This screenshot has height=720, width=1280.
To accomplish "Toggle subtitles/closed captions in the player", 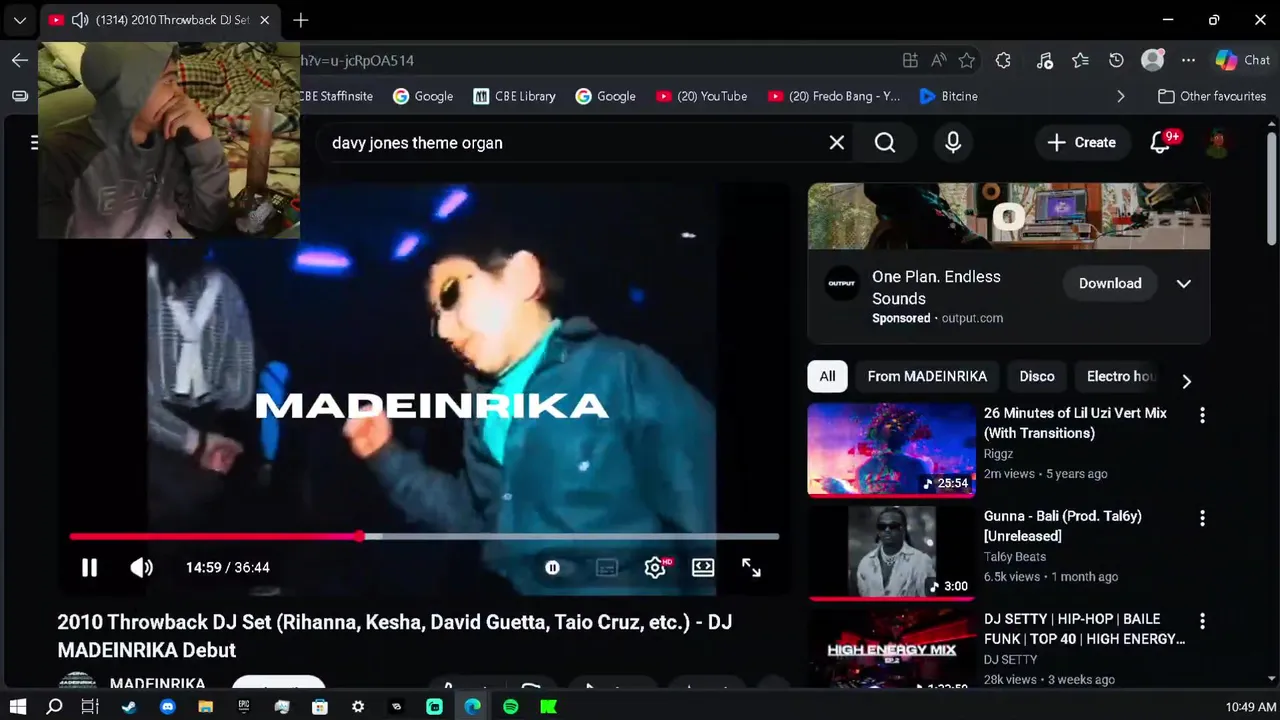I will click(606, 567).
